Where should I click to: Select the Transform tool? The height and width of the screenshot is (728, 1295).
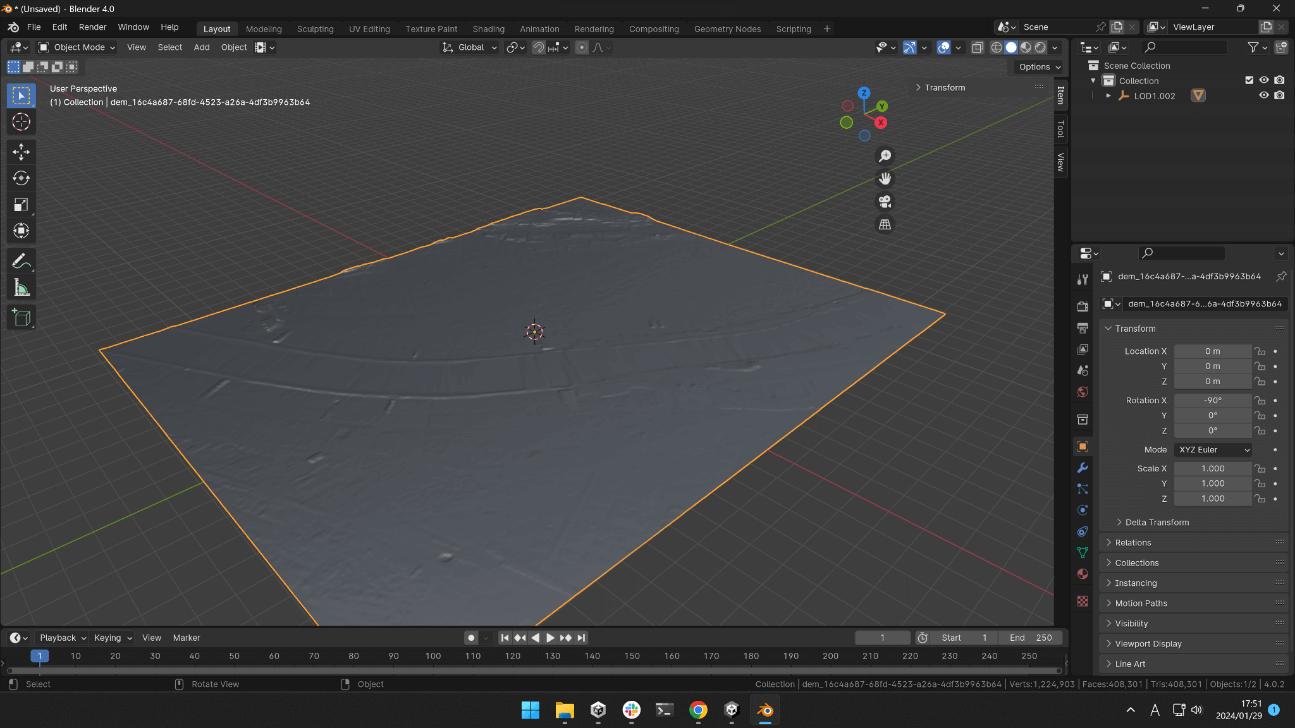pos(21,231)
